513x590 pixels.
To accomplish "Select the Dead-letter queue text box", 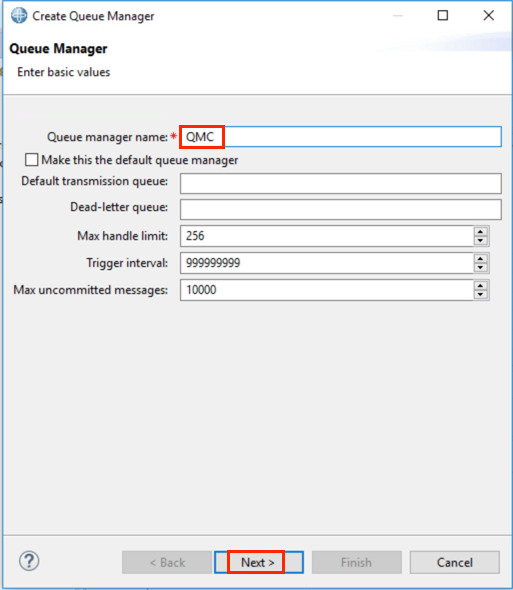I will (341, 209).
